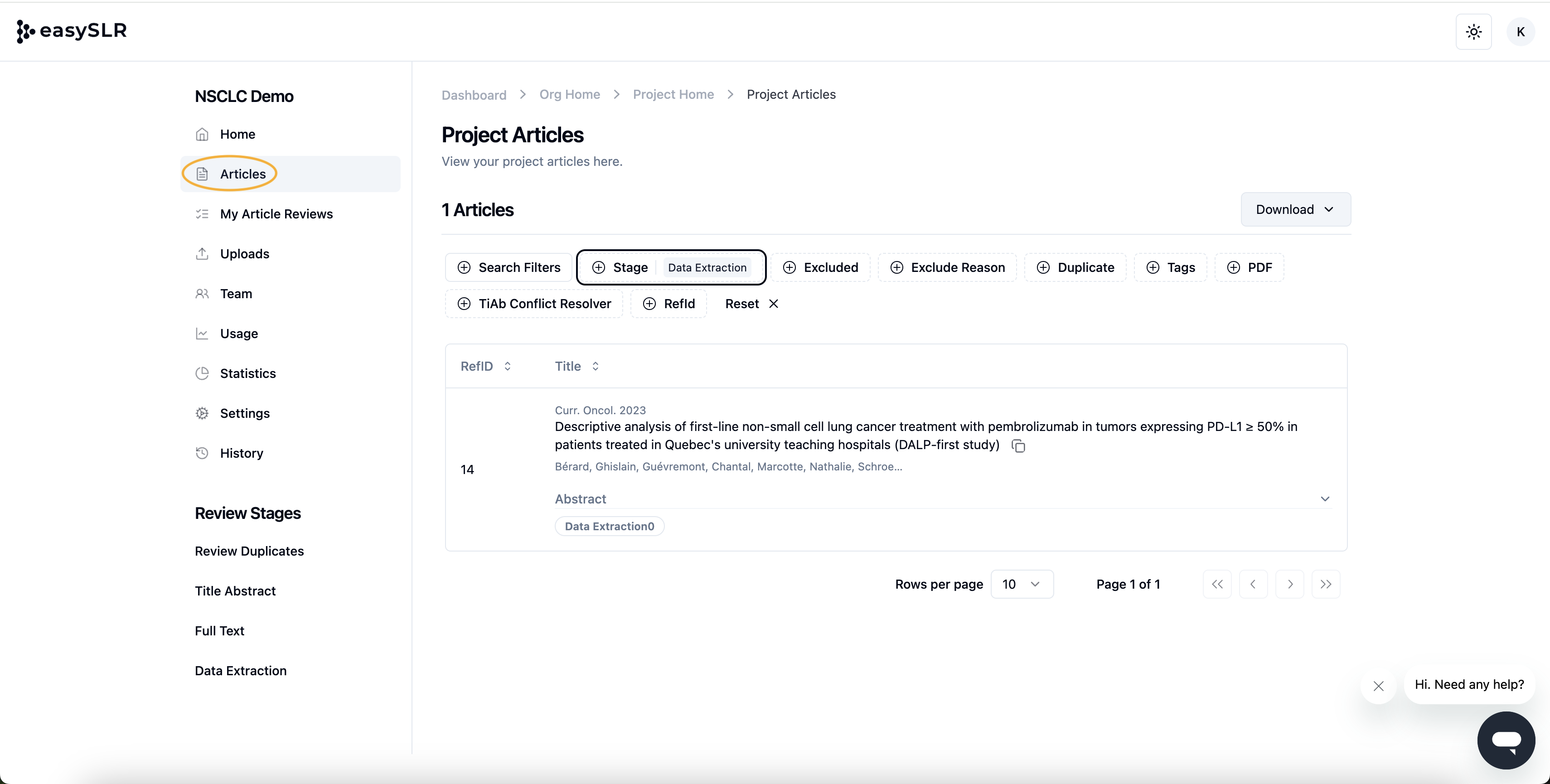Open My Article Reviews

[x=290, y=213]
